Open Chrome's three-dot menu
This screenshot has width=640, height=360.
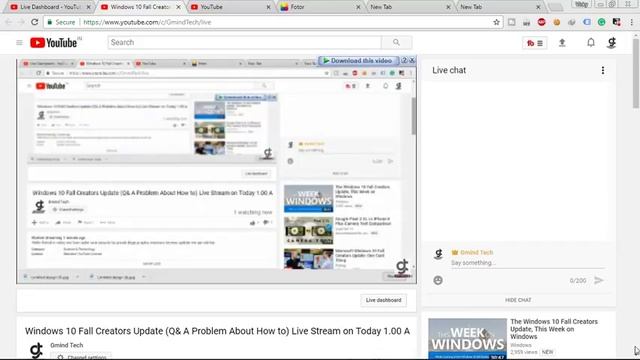(631, 22)
